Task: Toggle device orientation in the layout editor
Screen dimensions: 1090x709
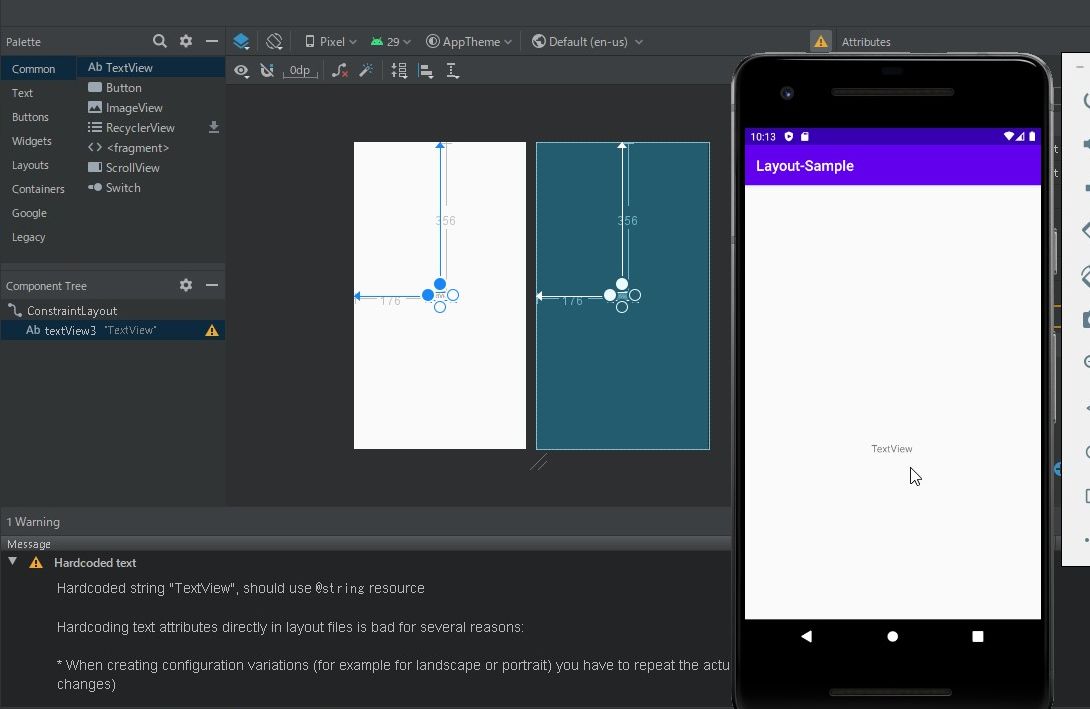Action: pyautogui.click(x=274, y=41)
